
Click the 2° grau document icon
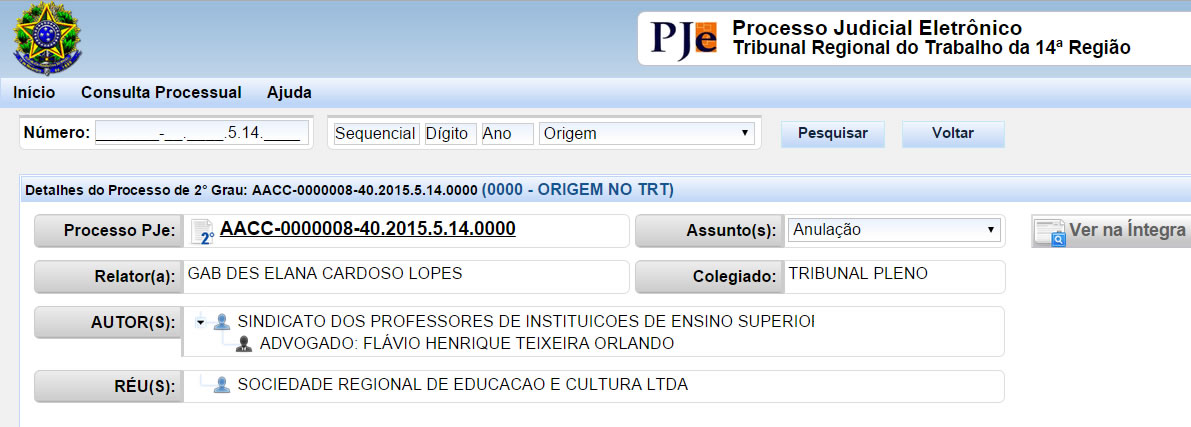[x=202, y=231]
